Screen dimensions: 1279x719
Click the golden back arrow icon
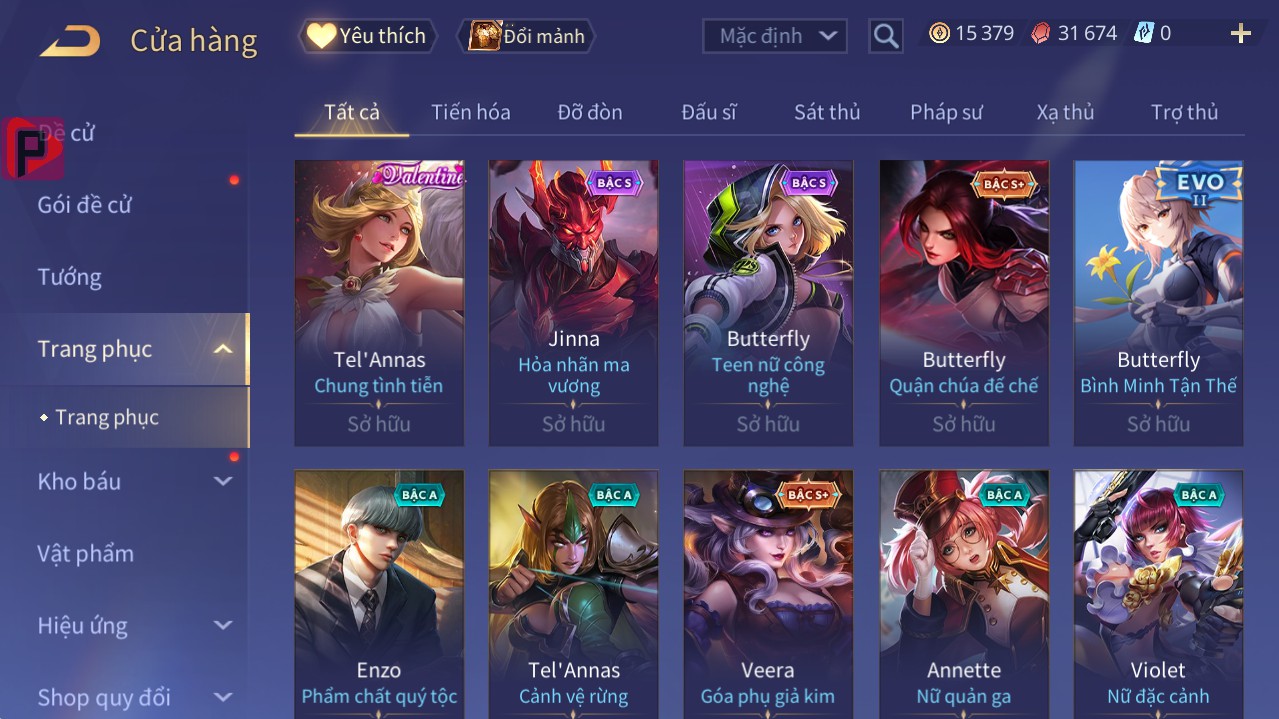pyautogui.click(x=70, y=41)
